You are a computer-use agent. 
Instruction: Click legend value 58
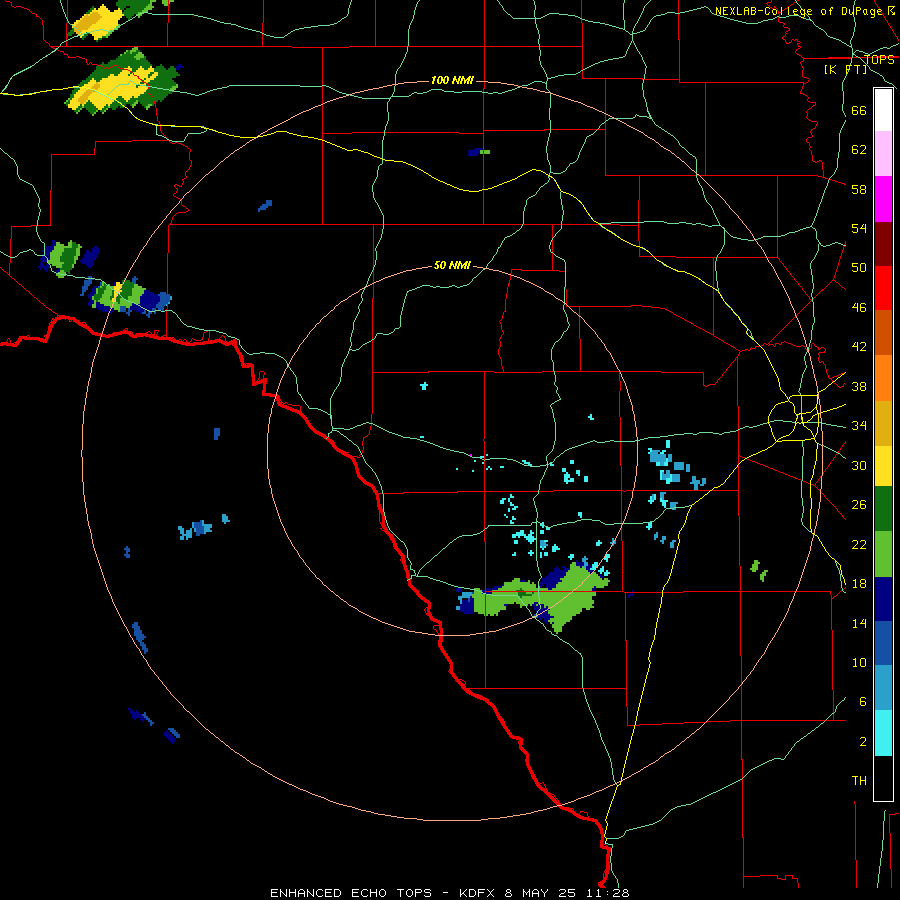[859, 189]
